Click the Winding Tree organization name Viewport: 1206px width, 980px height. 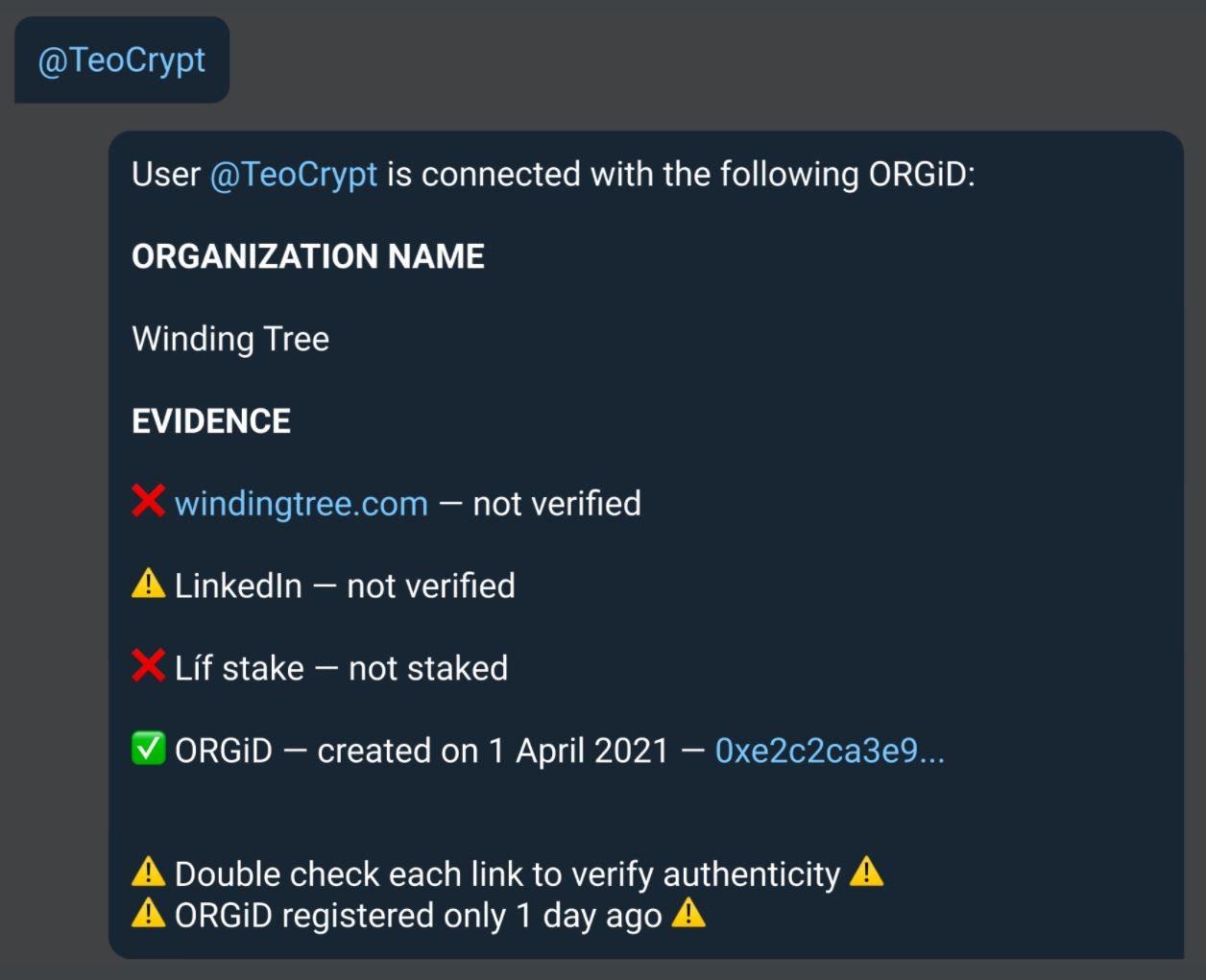click(x=230, y=340)
